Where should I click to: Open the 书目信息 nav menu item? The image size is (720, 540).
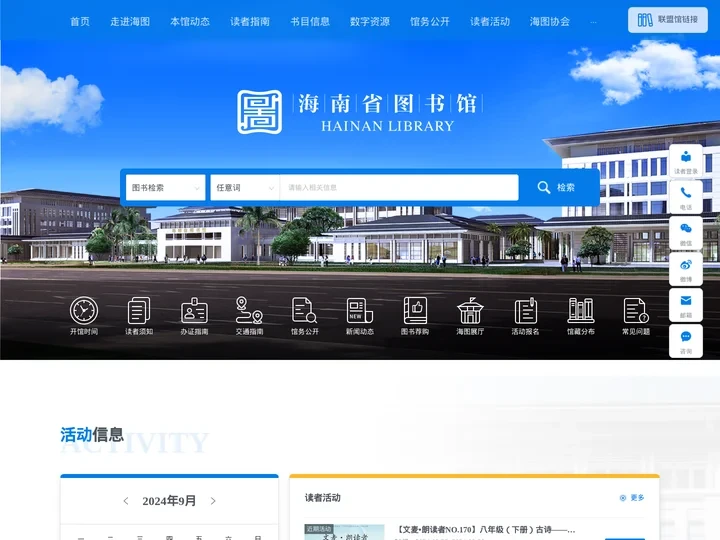[x=310, y=22]
